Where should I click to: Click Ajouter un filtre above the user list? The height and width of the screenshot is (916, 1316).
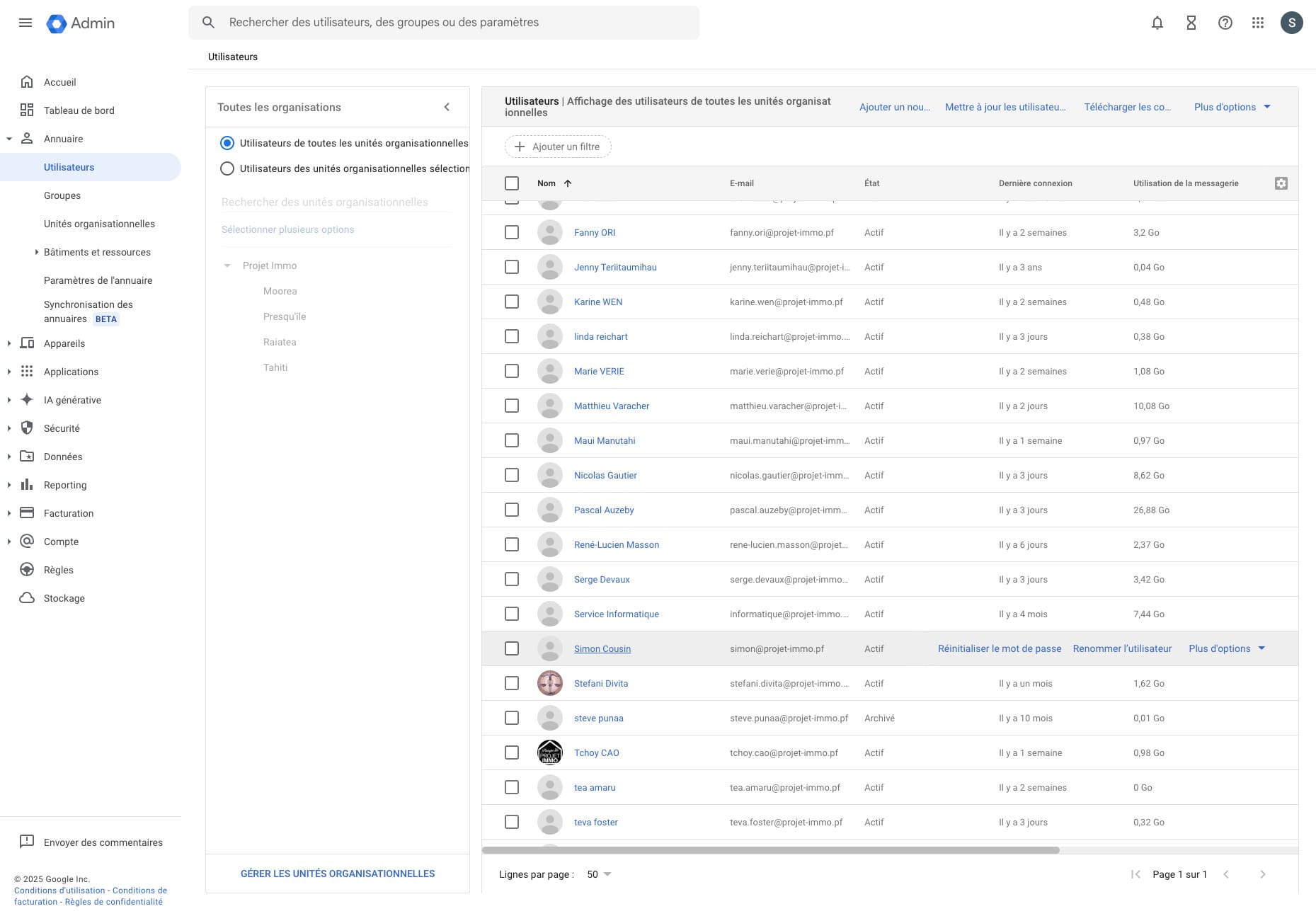tap(558, 147)
